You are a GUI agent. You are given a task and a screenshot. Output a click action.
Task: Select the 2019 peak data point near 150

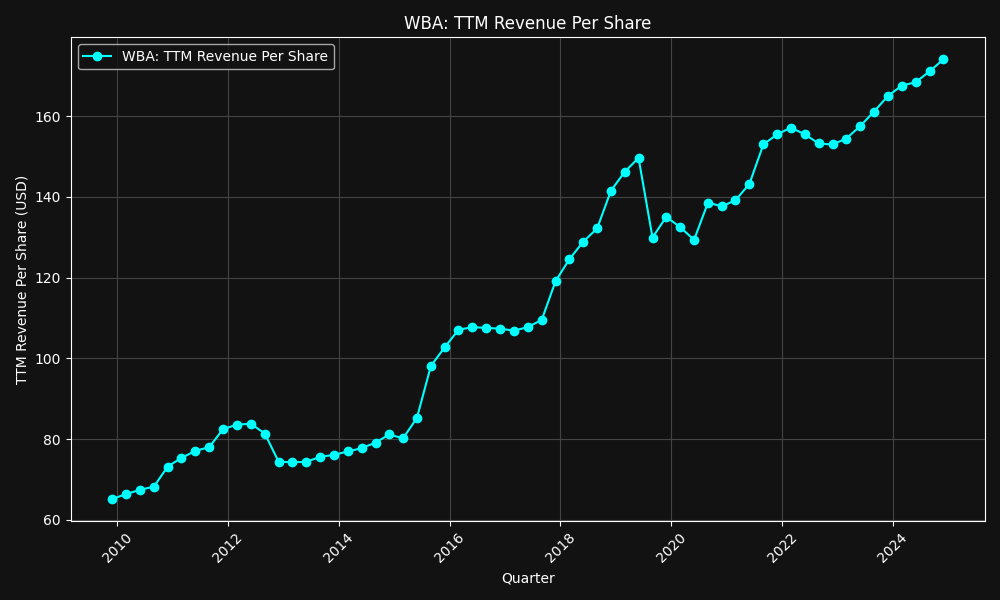(639, 159)
